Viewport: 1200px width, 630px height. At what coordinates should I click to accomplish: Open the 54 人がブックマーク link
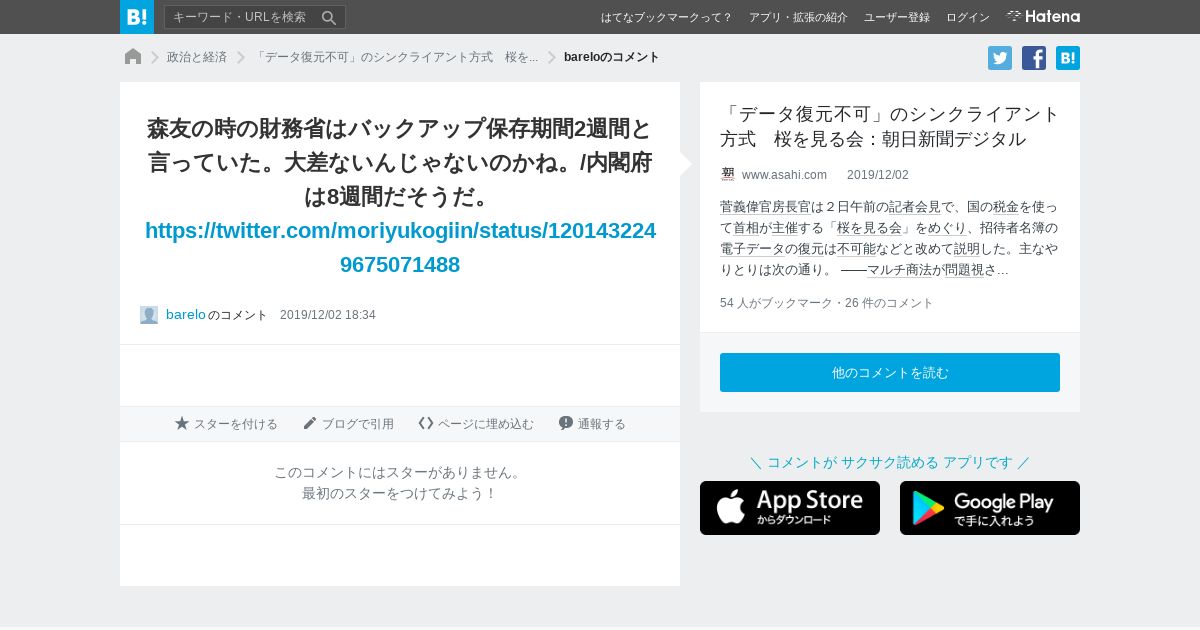point(775,303)
